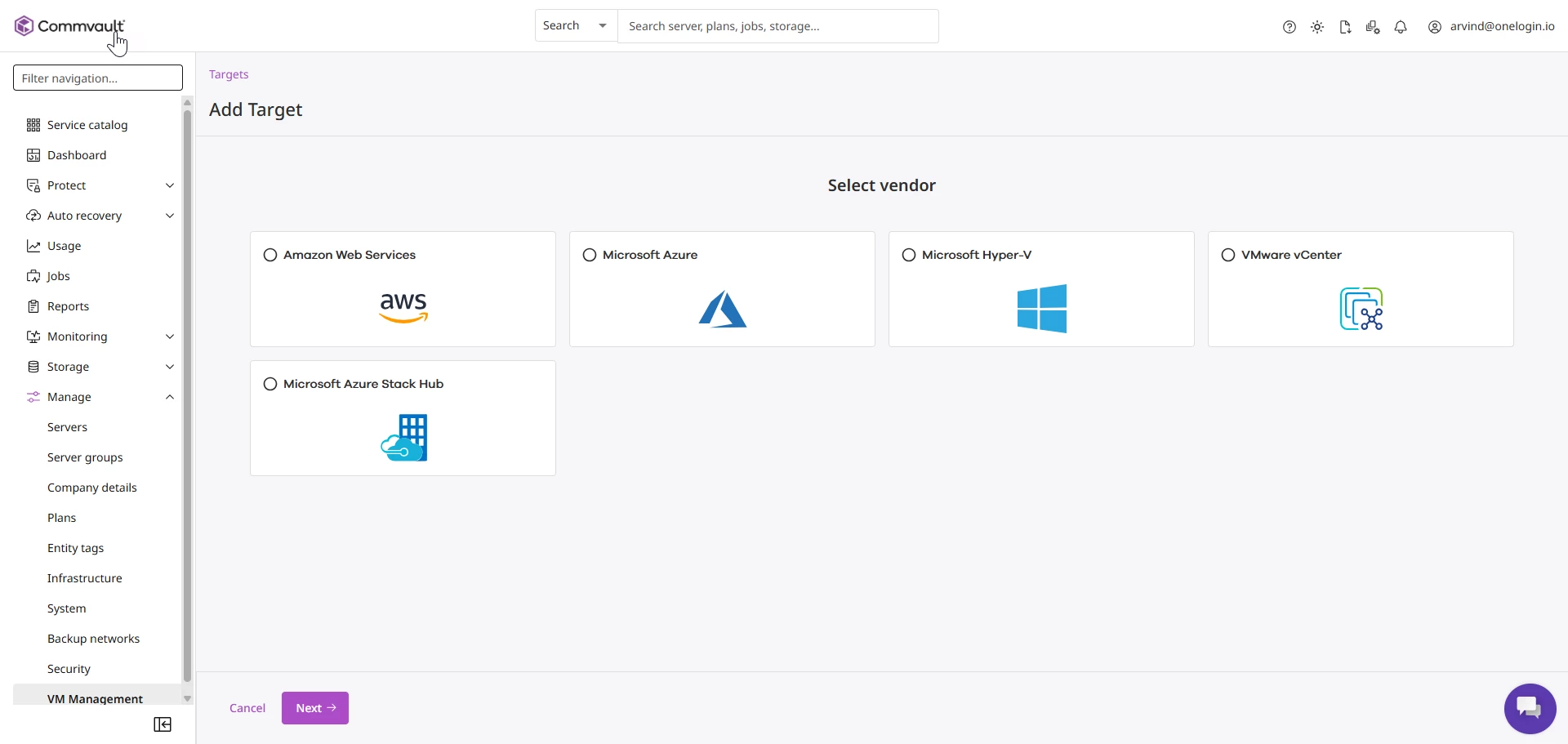Toggle the light/dark theme icon
This screenshot has height=744, width=1568.
(1317, 27)
